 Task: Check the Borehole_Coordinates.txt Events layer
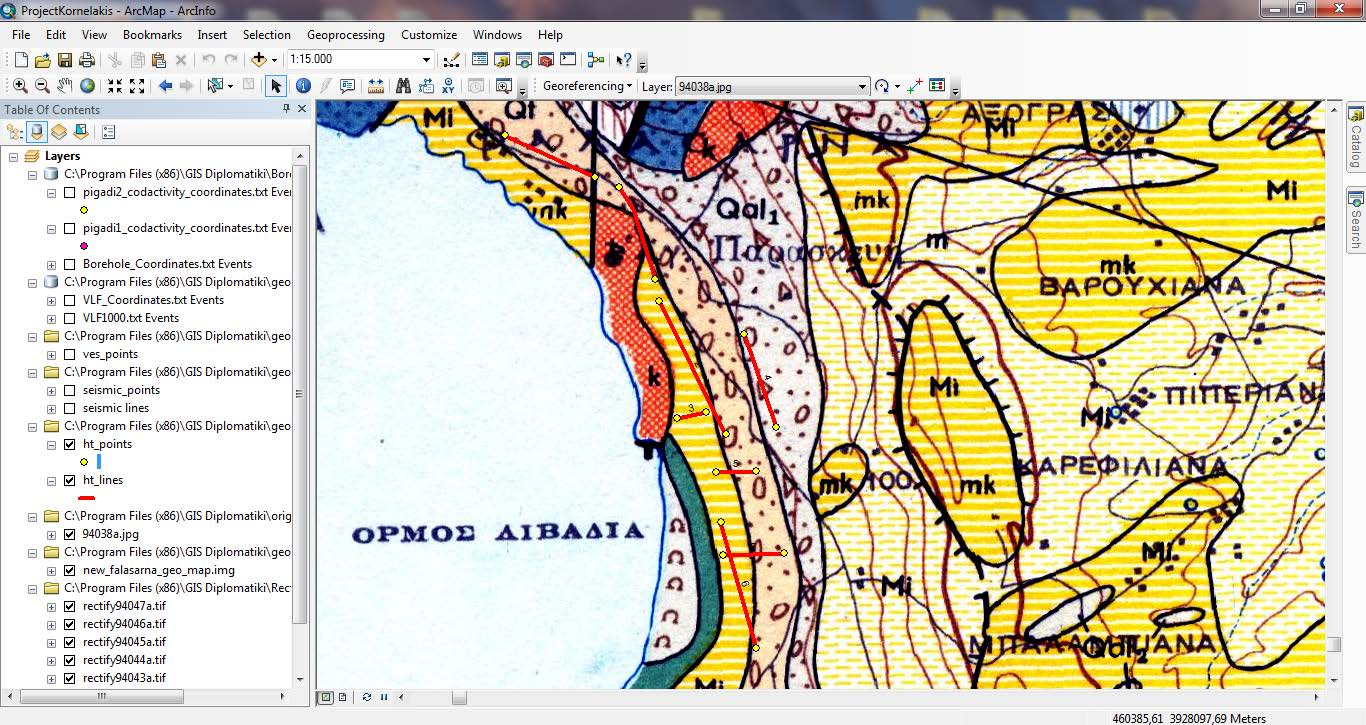[x=69, y=264]
